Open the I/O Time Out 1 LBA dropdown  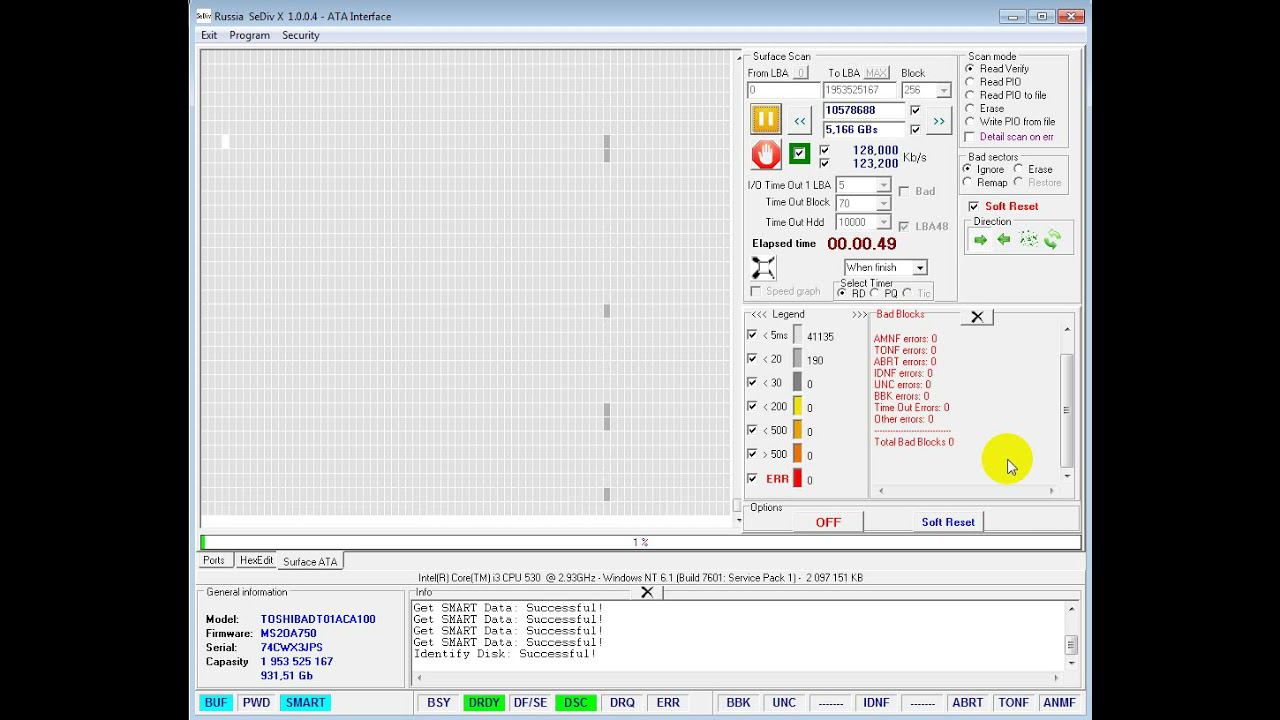pos(883,186)
